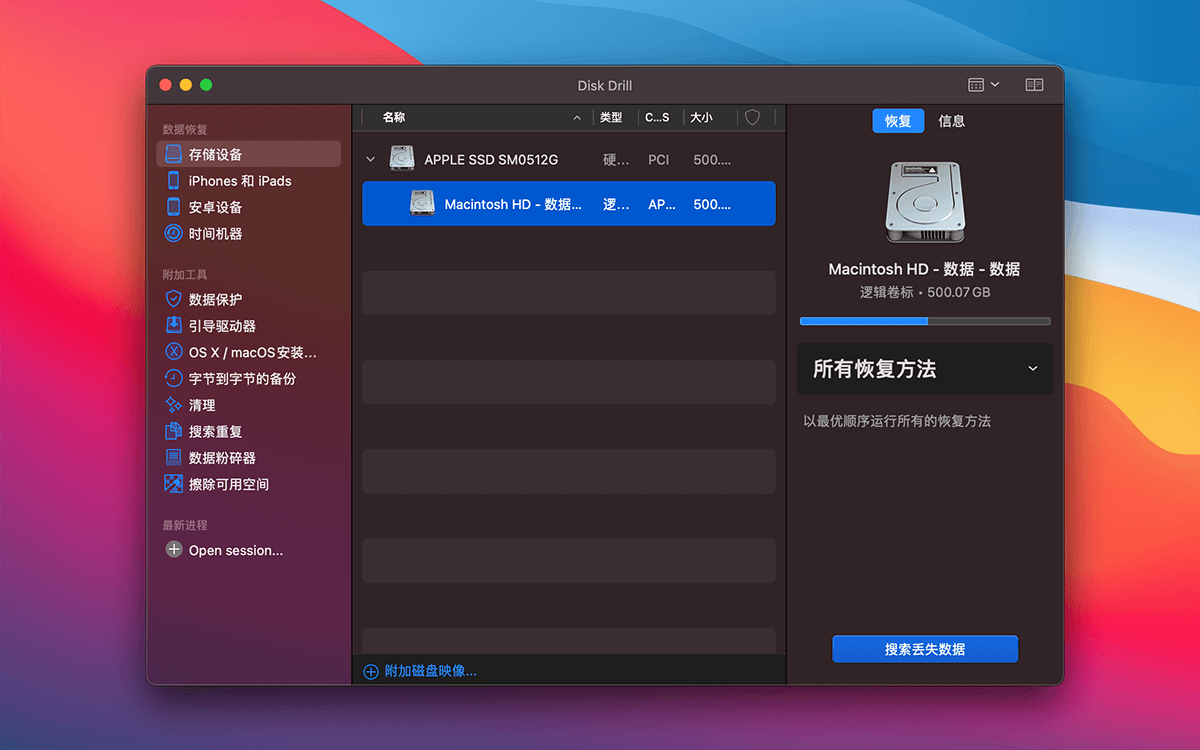Click the shield column header icon

pyautogui.click(x=753, y=117)
